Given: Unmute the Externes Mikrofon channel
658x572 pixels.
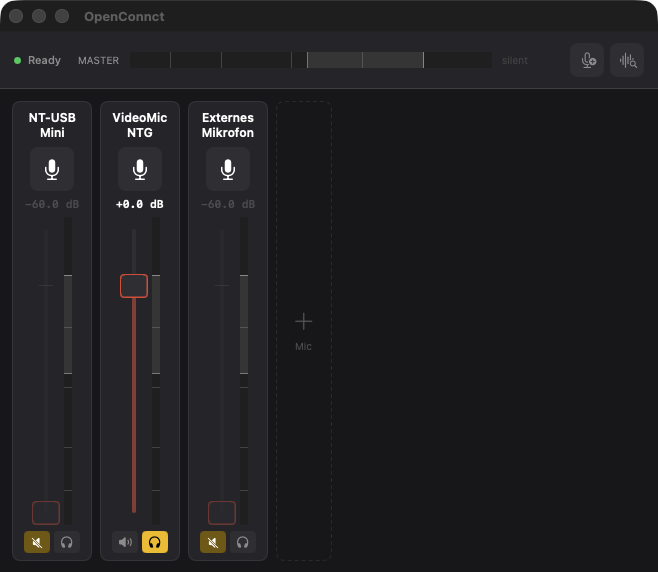Looking at the screenshot, I should [213, 542].
